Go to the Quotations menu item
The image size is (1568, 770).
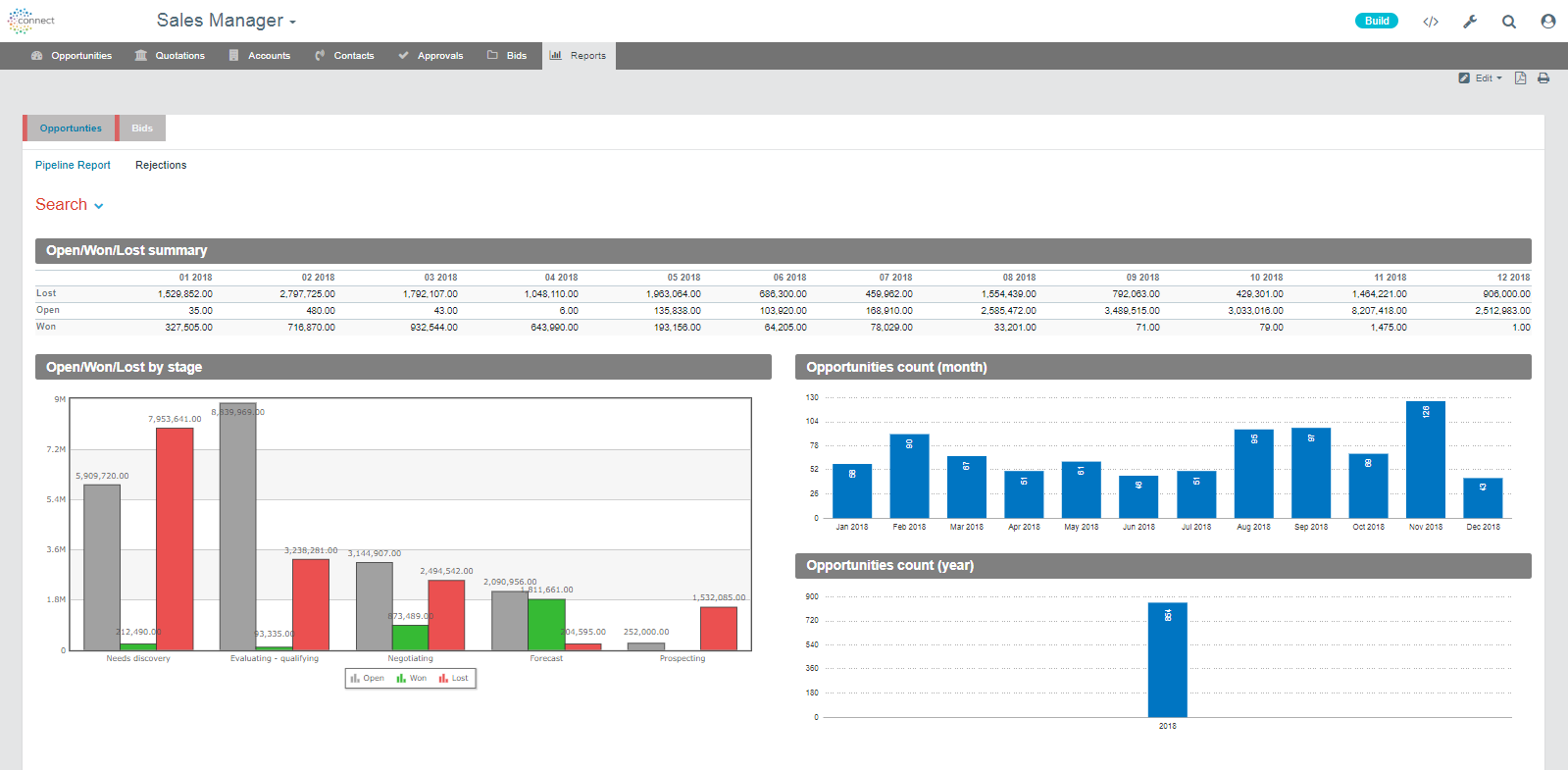tap(171, 56)
